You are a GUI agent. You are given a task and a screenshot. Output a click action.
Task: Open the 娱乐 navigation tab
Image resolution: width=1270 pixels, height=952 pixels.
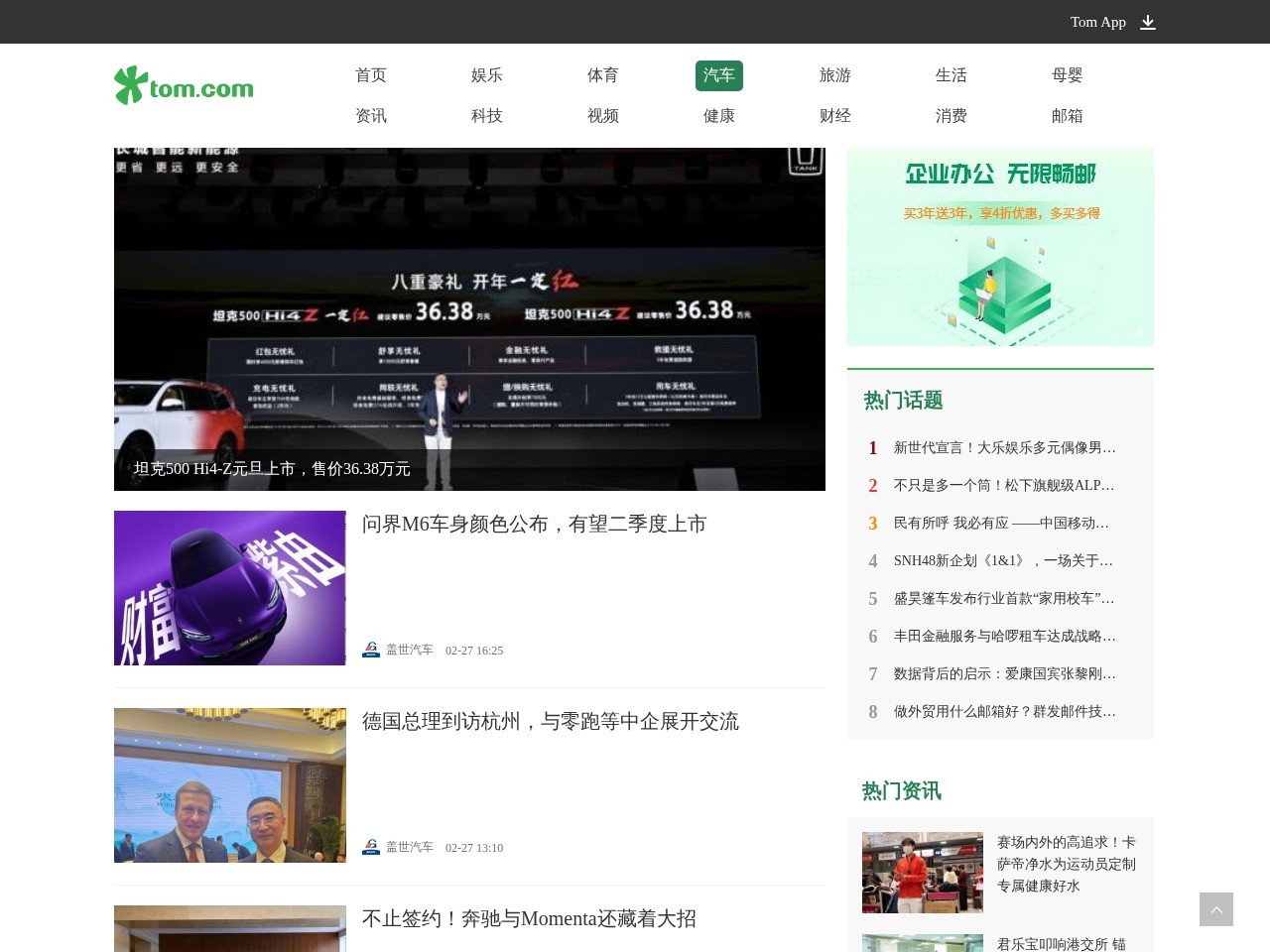tap(486, 75)
